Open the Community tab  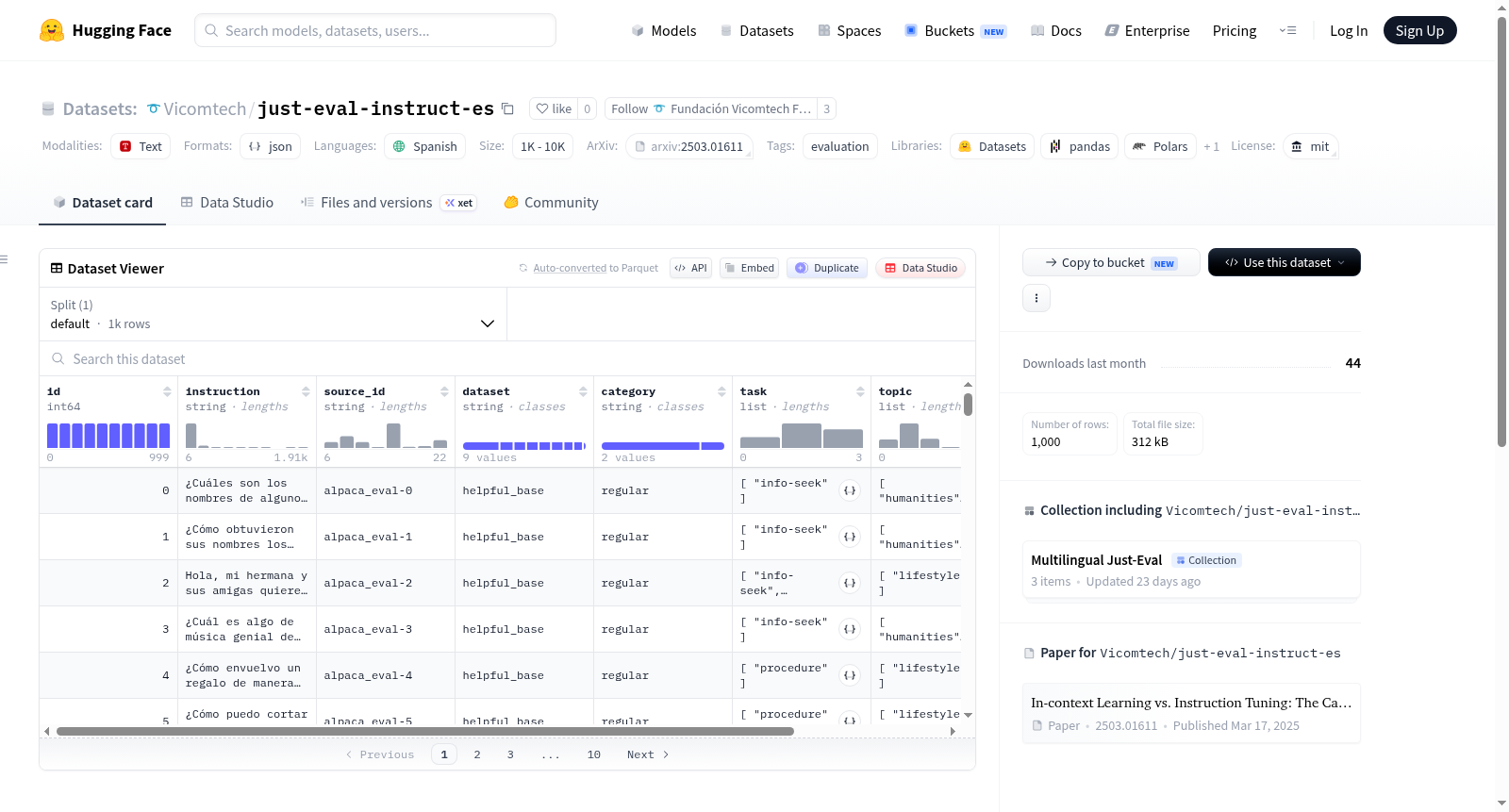pyautogui.click(x=551, y=202)
